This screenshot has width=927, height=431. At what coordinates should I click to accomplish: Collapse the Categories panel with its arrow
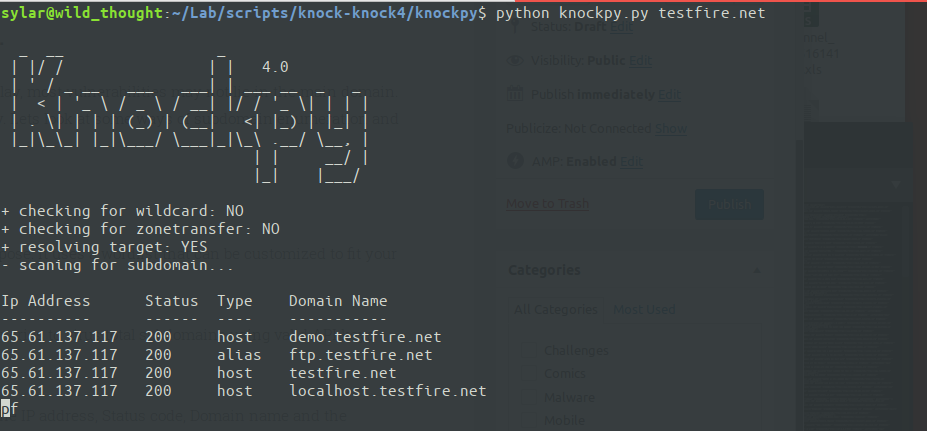756,270
